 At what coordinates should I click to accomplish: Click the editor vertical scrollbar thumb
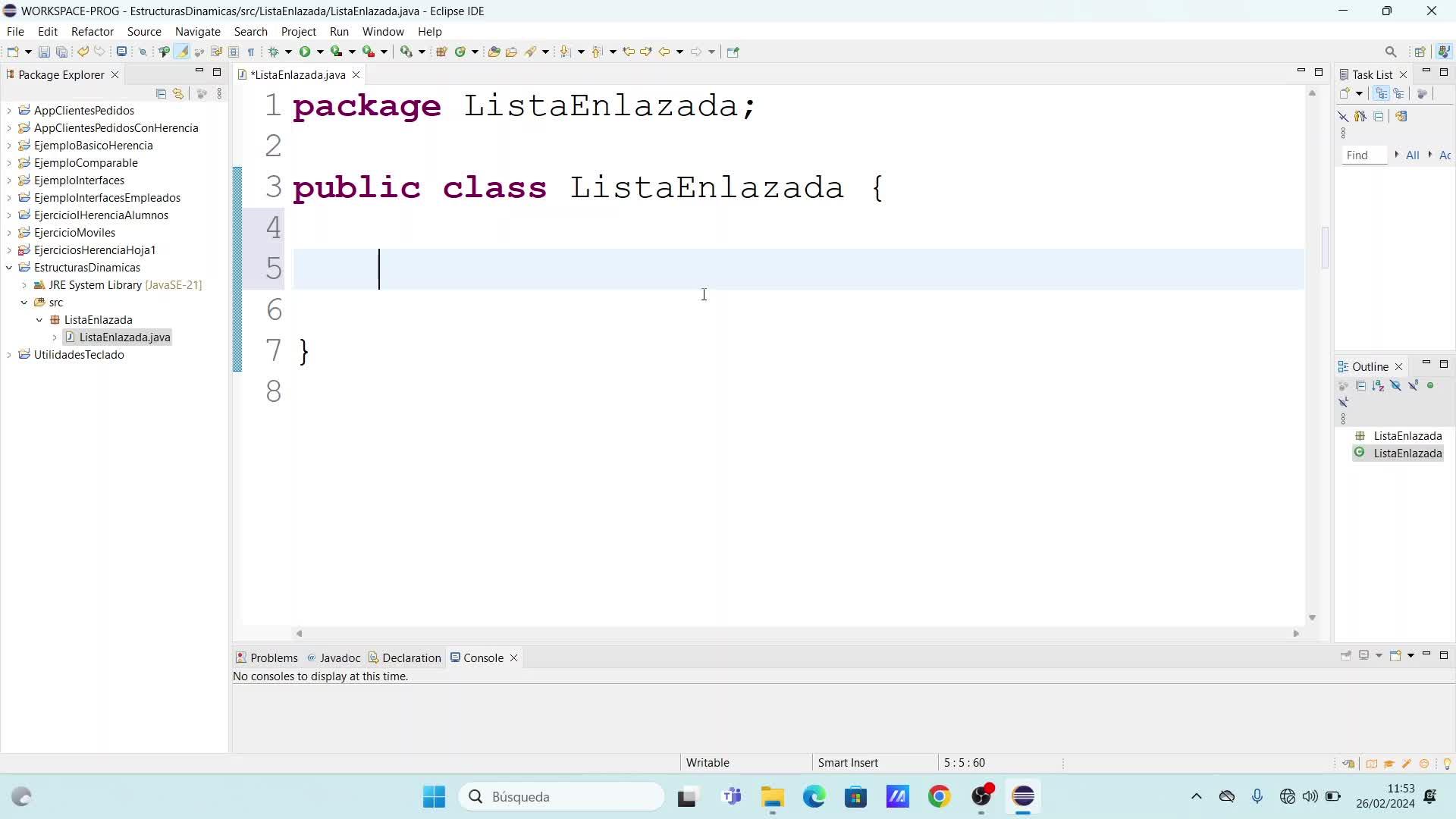[x=1325, y=247]
